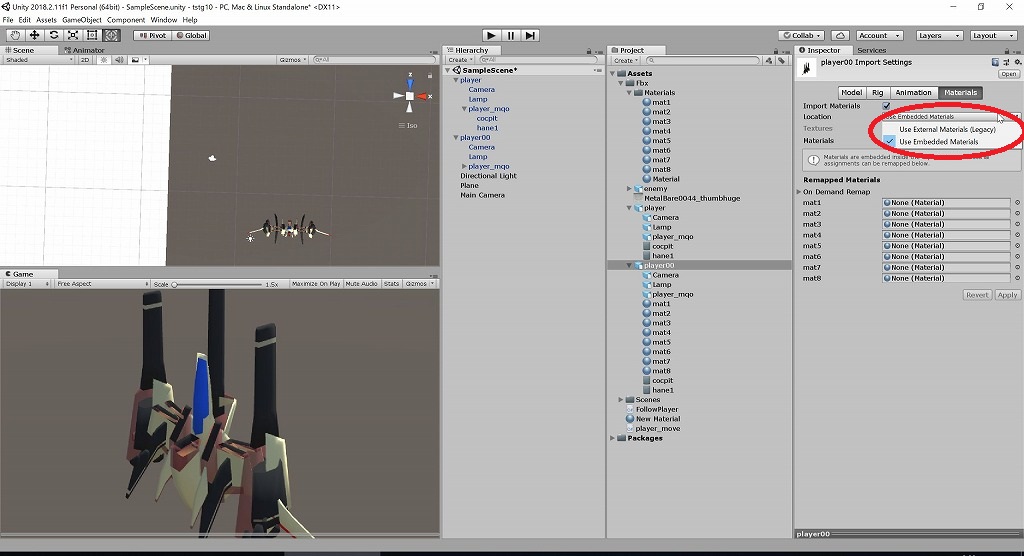Viewport: 1024px width, 556px height.
Task: Select the Rect Transform tool
Action: coord(92,35)
